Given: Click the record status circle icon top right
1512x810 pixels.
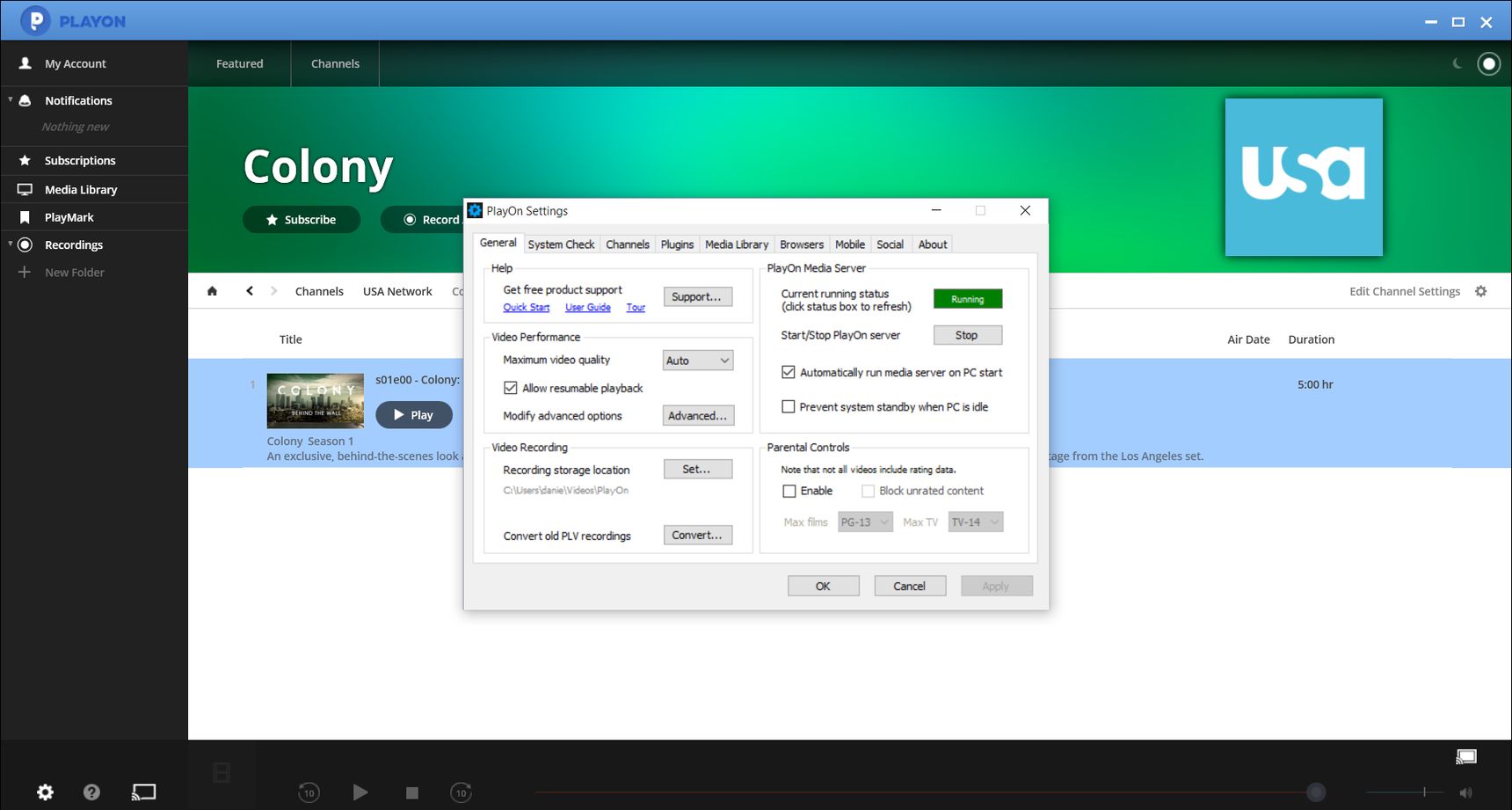Looking at the screenshot, I should click(1489, 63).
